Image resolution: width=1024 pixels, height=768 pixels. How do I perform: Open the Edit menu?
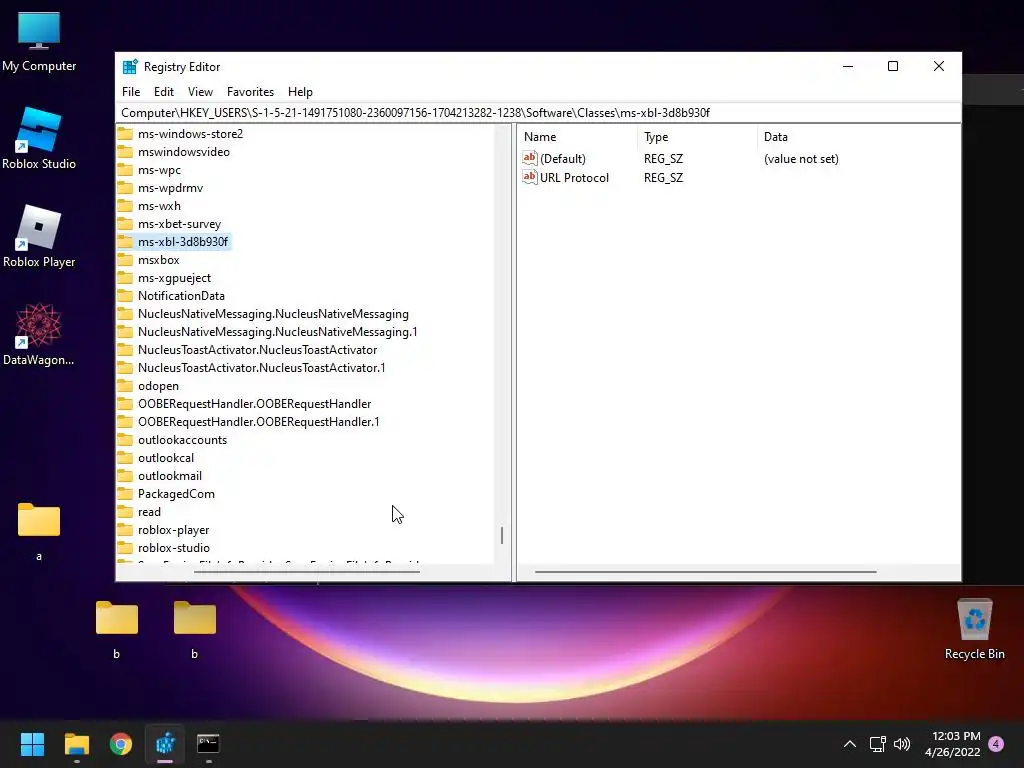click(163, 92)
